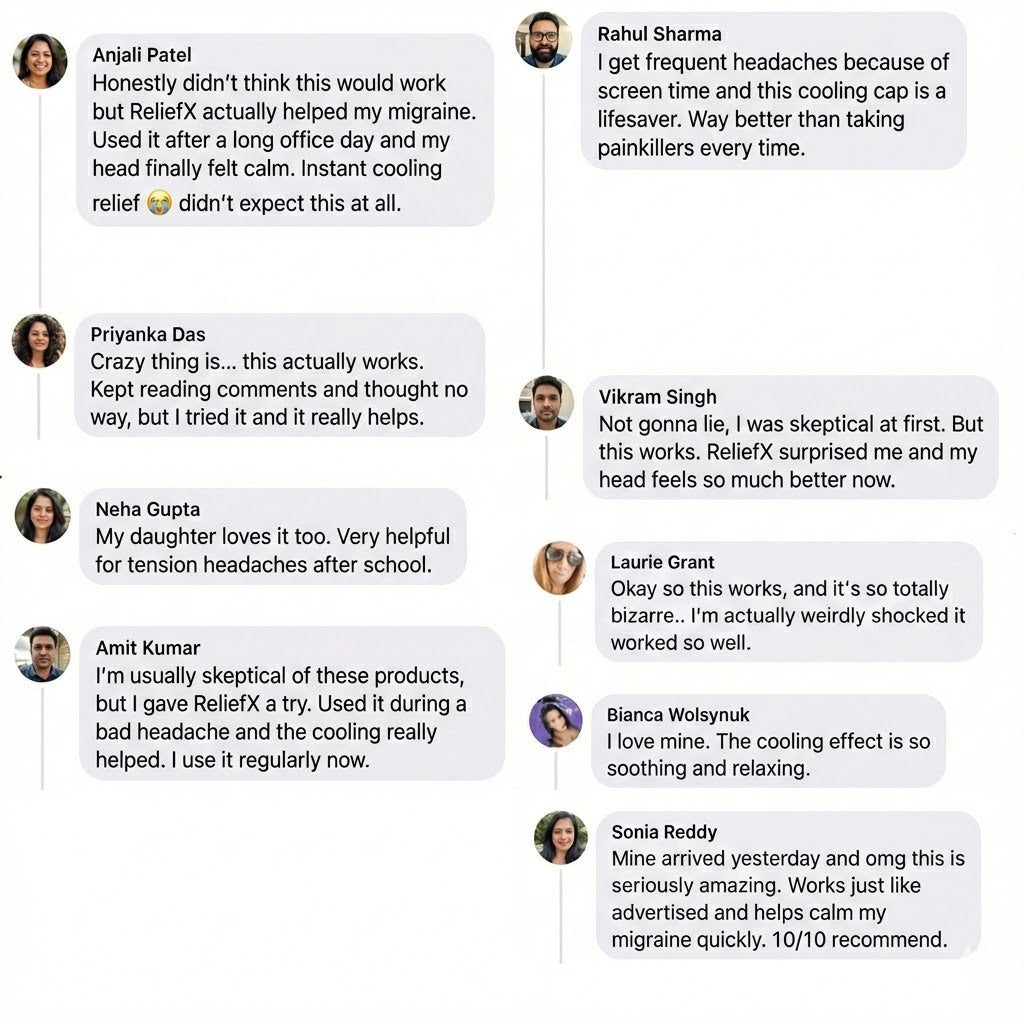Click the Sonia Reddy commenter name
Viewport: 1024px width, 1024px height.
(x=664, y=832)
